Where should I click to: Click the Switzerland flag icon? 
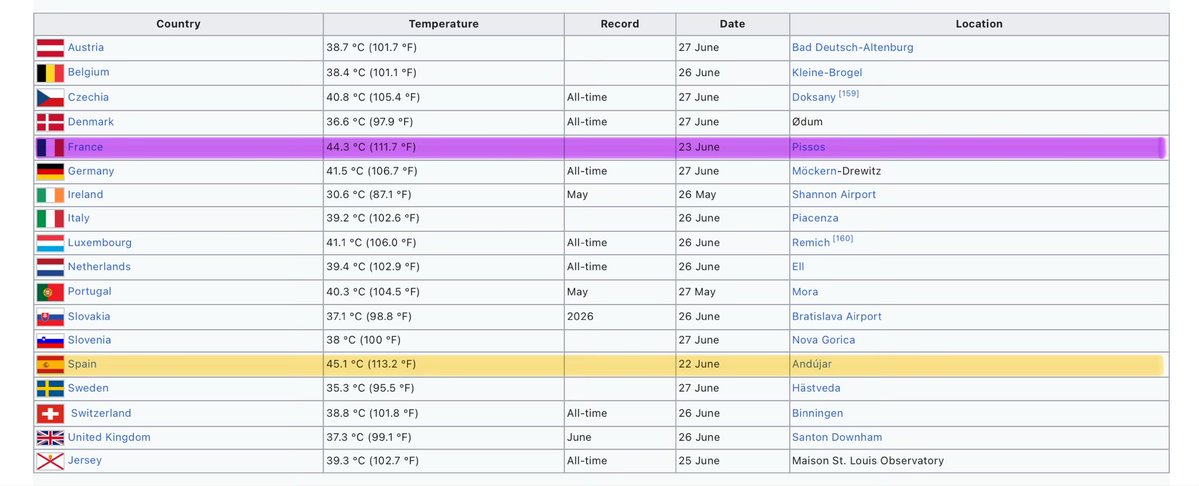coord(50,413)
